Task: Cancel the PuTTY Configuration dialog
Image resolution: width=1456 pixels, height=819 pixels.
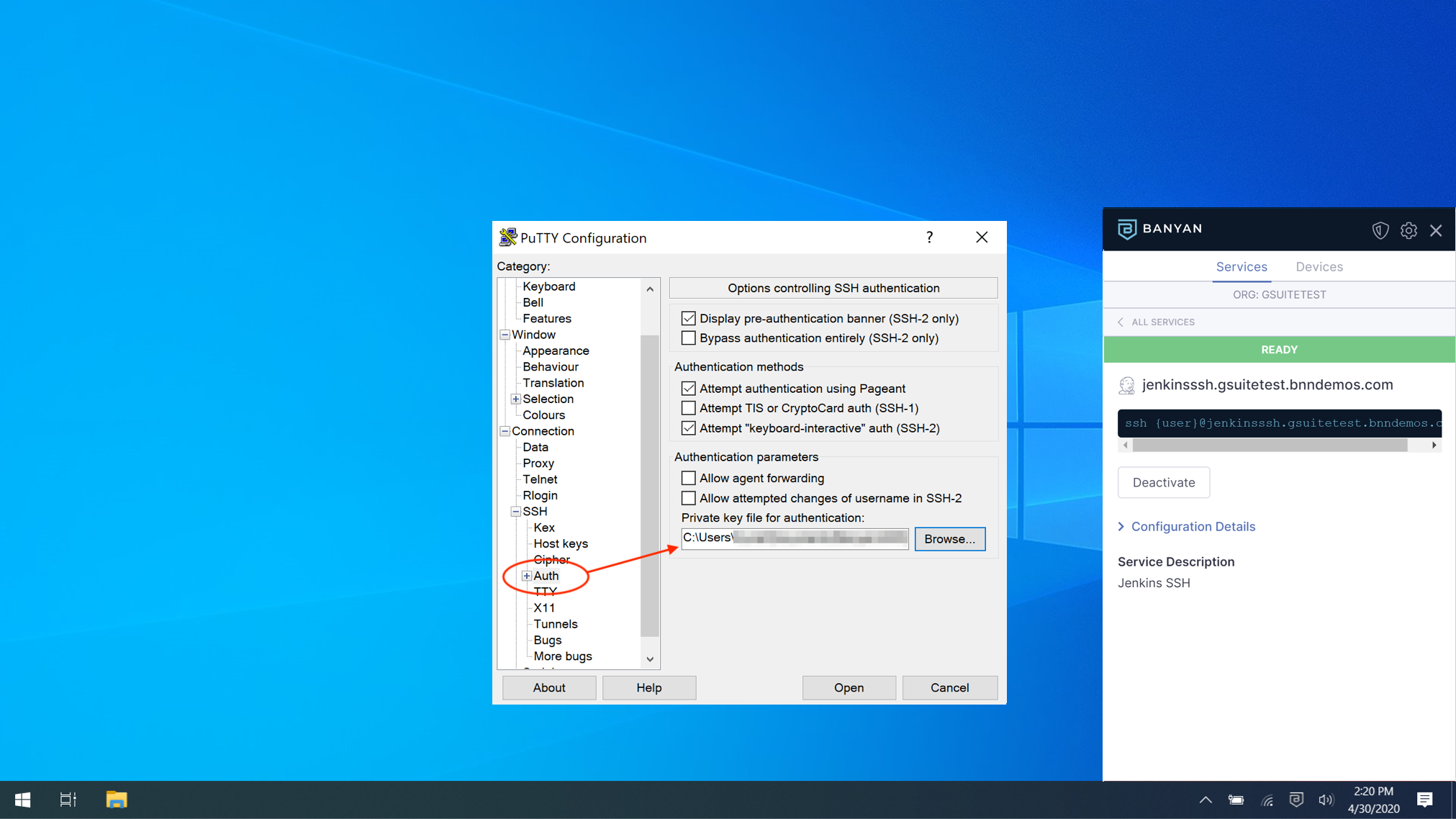Action: point(949,688)
